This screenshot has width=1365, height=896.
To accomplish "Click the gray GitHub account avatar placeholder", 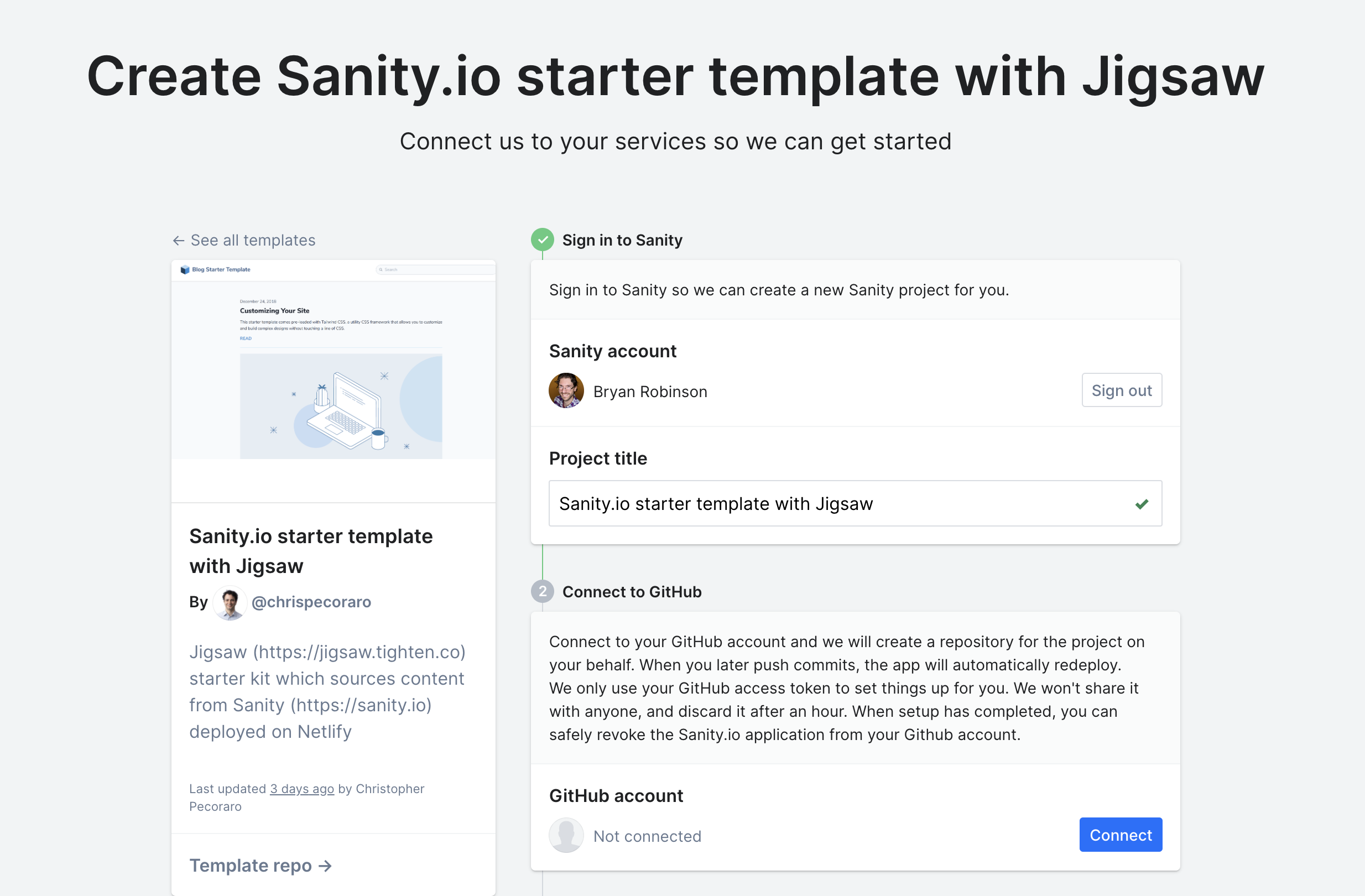I will click(x=566, y=835).
